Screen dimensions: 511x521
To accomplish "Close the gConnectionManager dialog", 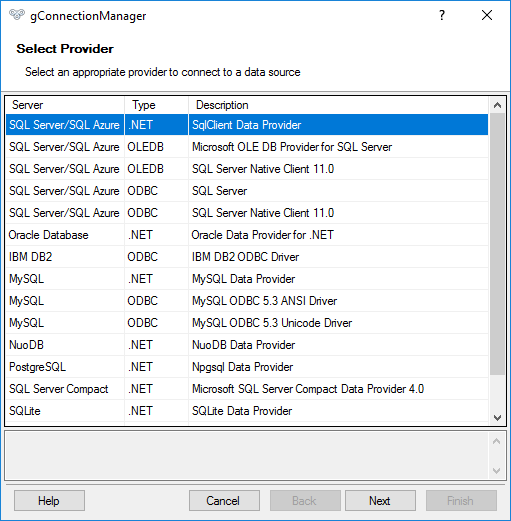I will tap(487, 15).
